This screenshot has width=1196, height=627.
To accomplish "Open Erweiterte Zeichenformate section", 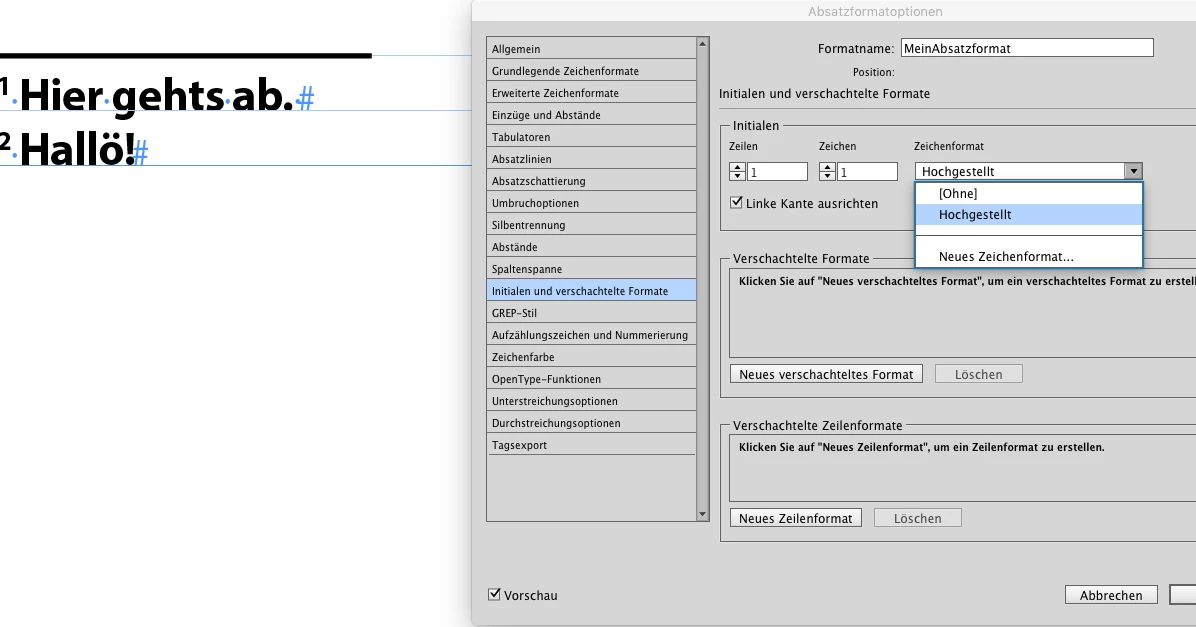I will (591, 93).
